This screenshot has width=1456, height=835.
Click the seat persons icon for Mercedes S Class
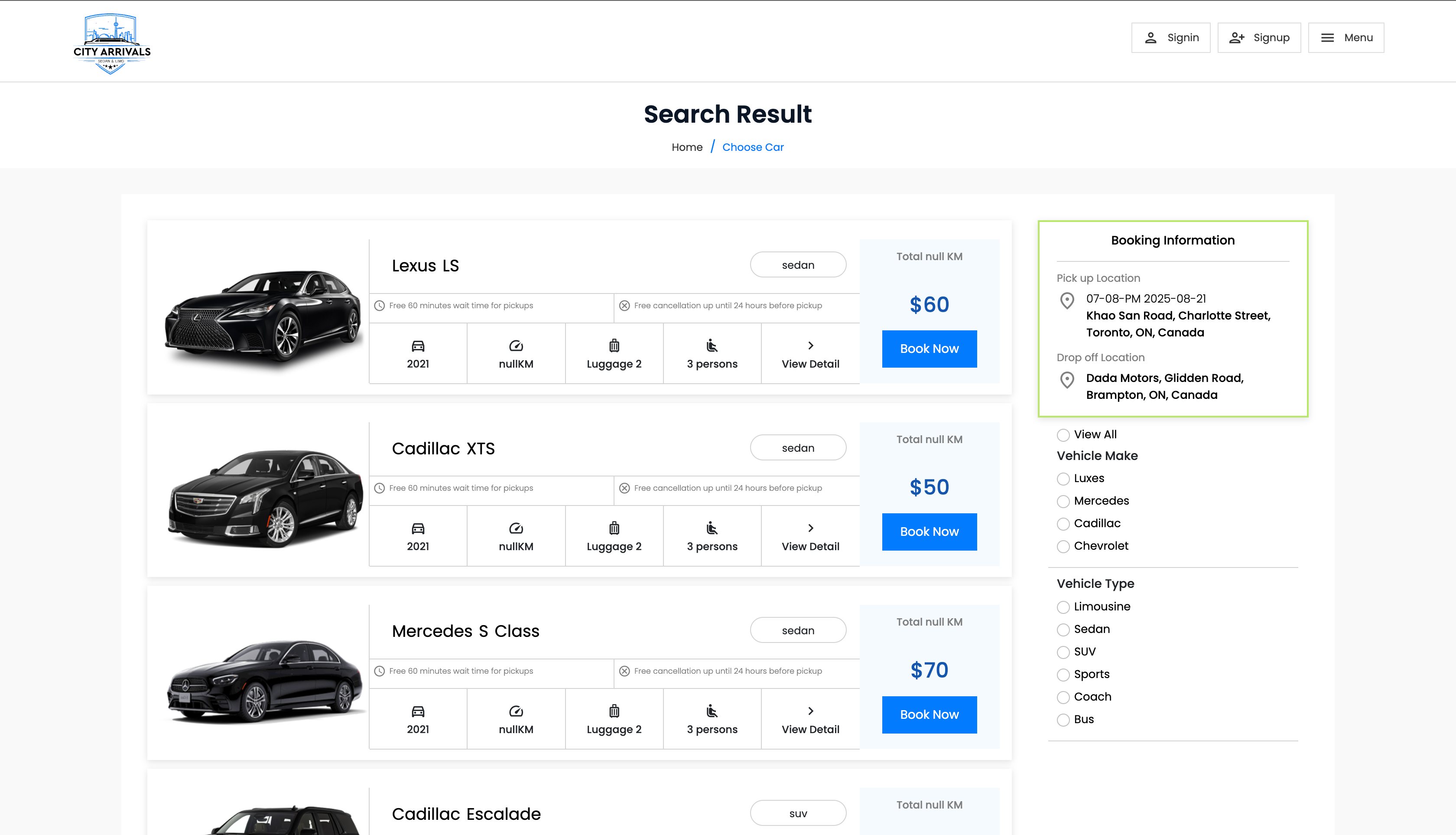(712, 711)
